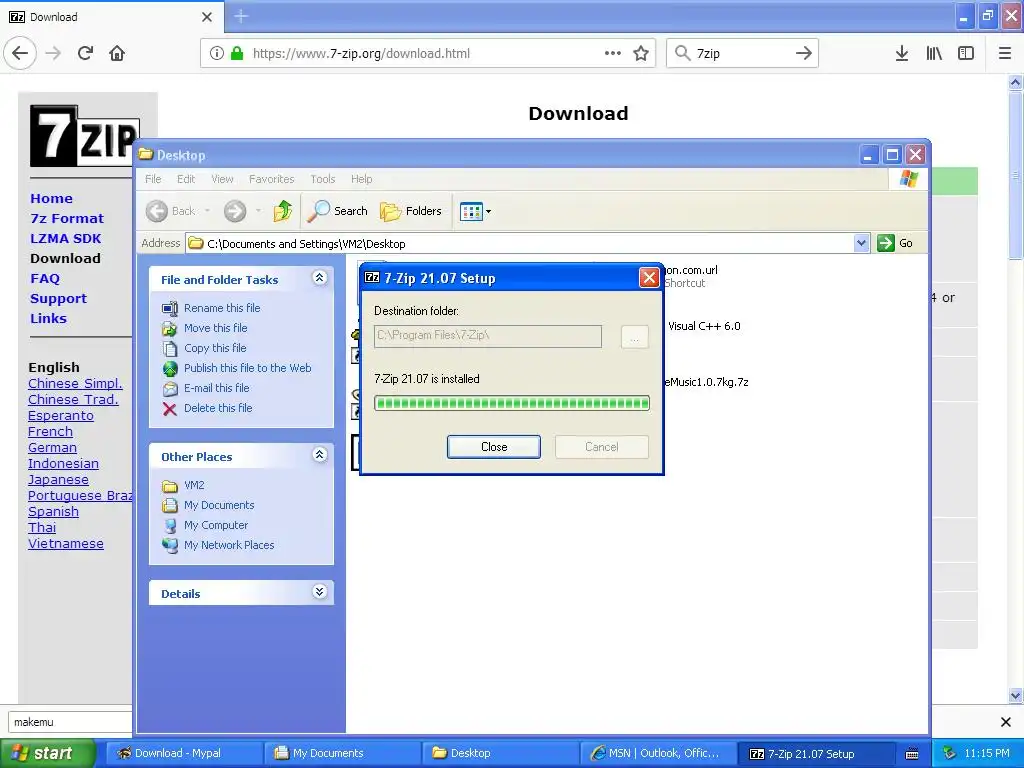Switch to MSN Outlook taskbar button
Viewport: 1024px width, 768px height.
click(658, 753)
